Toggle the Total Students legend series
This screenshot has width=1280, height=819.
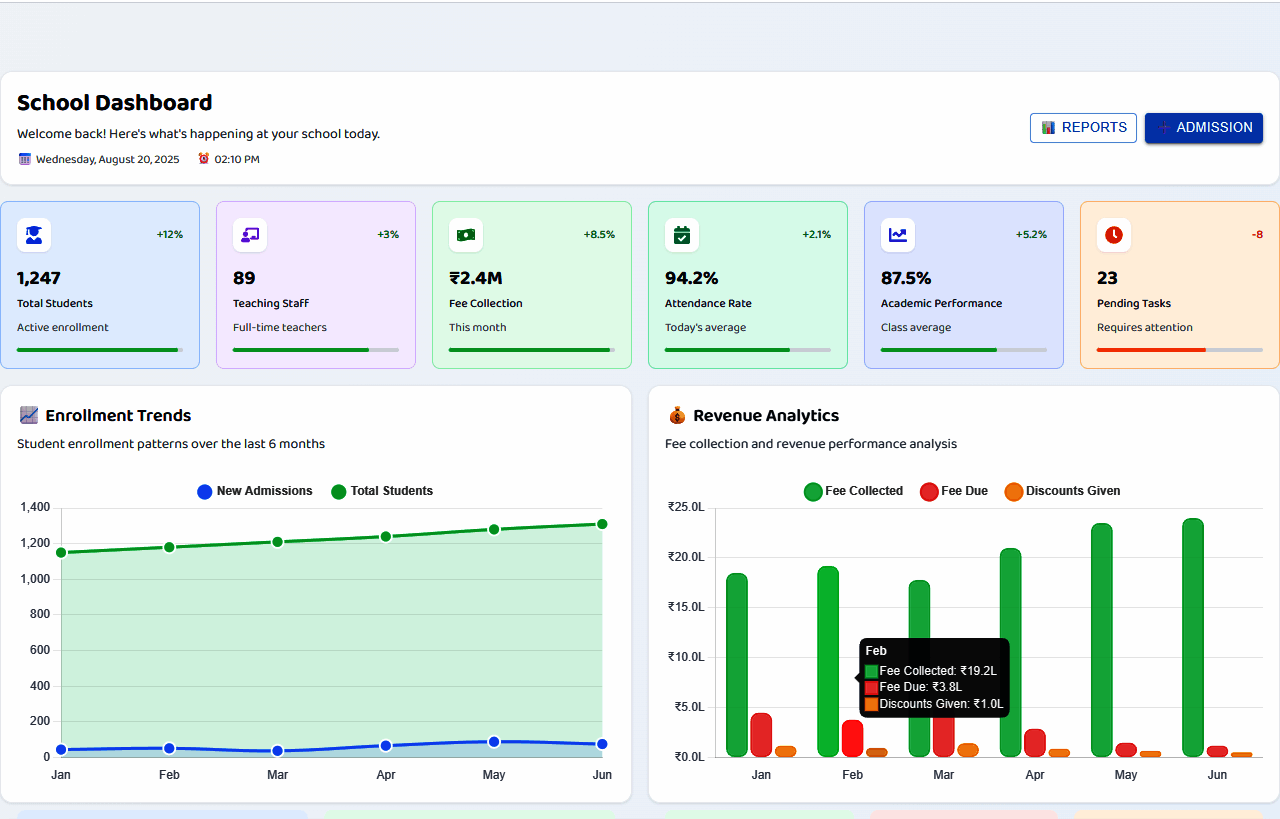(x=381, y=491)
